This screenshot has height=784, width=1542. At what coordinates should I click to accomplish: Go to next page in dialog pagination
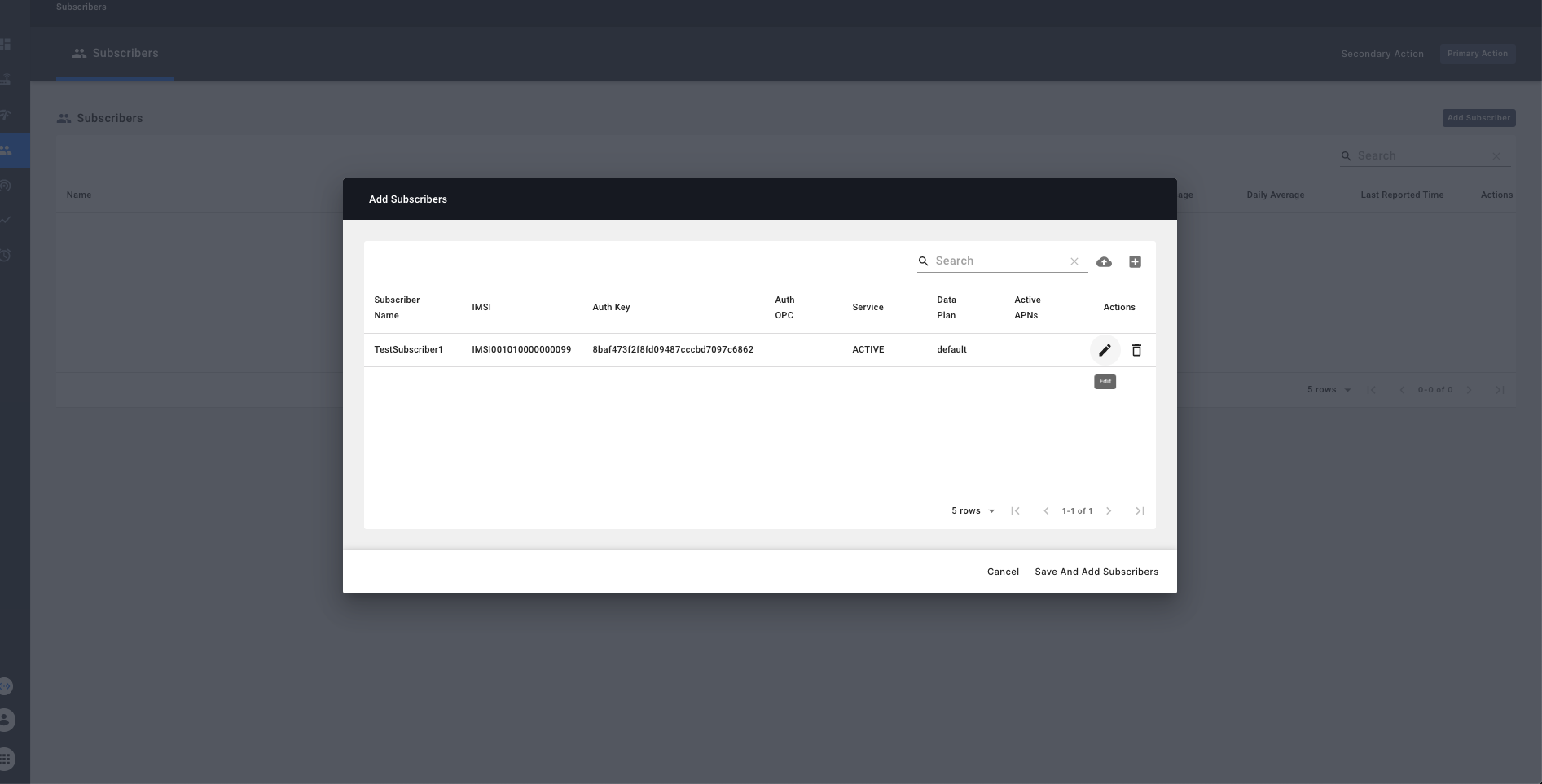point(1109,511)
